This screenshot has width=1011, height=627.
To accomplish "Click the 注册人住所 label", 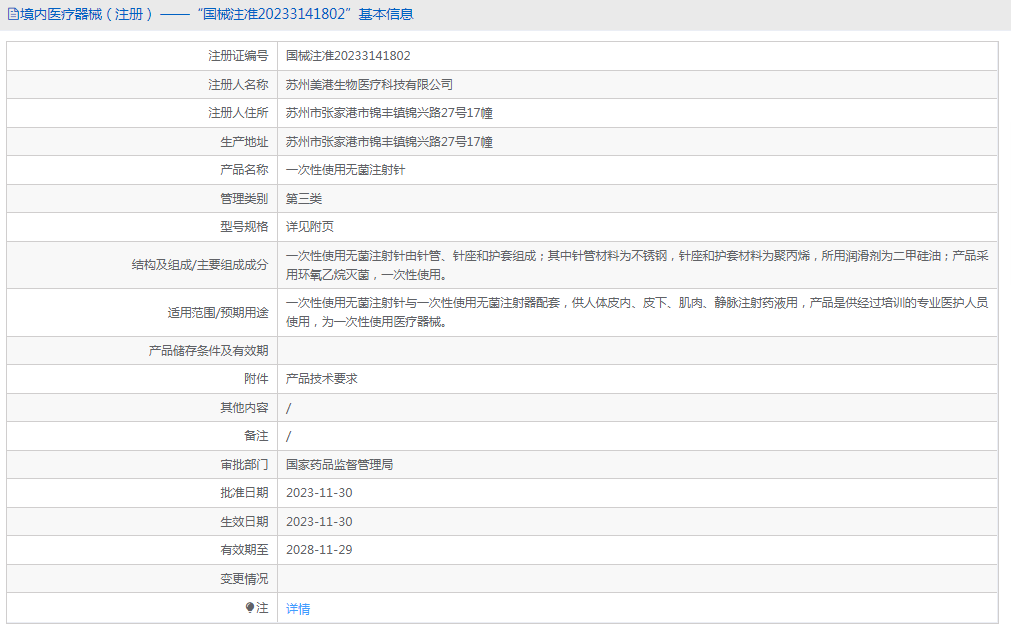I will point(238,113).
